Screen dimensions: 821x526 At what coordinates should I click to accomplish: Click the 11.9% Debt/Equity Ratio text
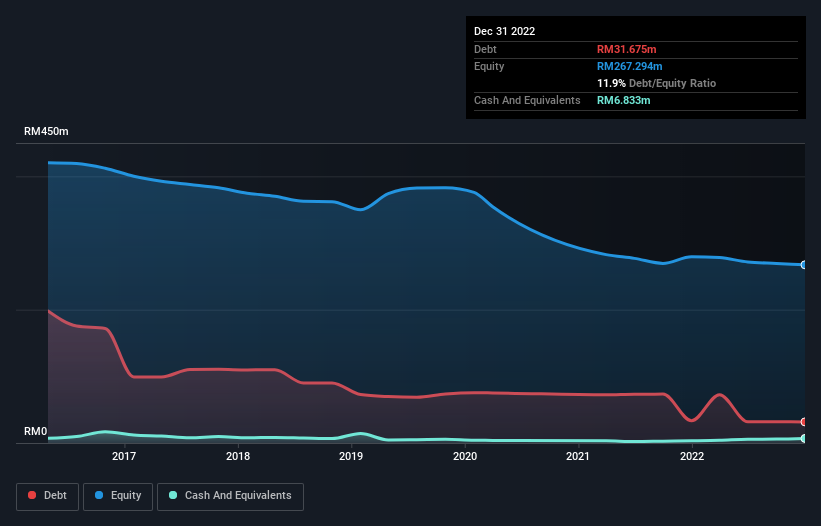(656, 83)
